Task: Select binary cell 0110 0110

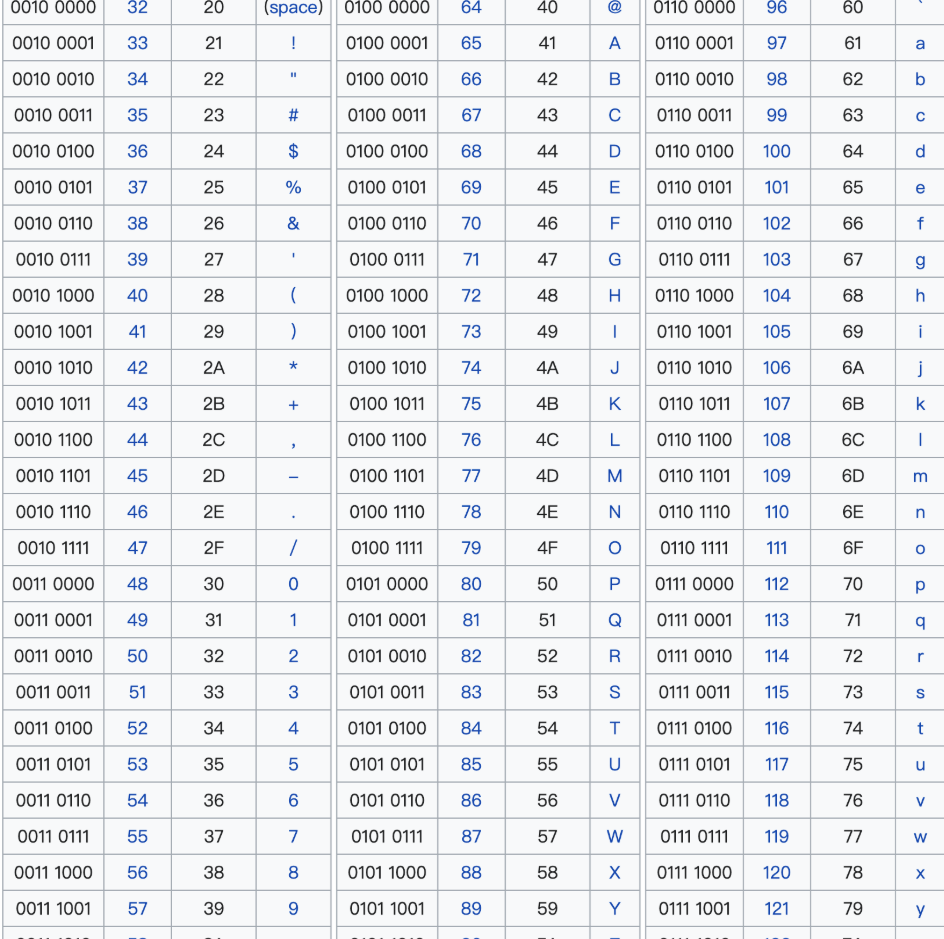Action: [694, 224]
